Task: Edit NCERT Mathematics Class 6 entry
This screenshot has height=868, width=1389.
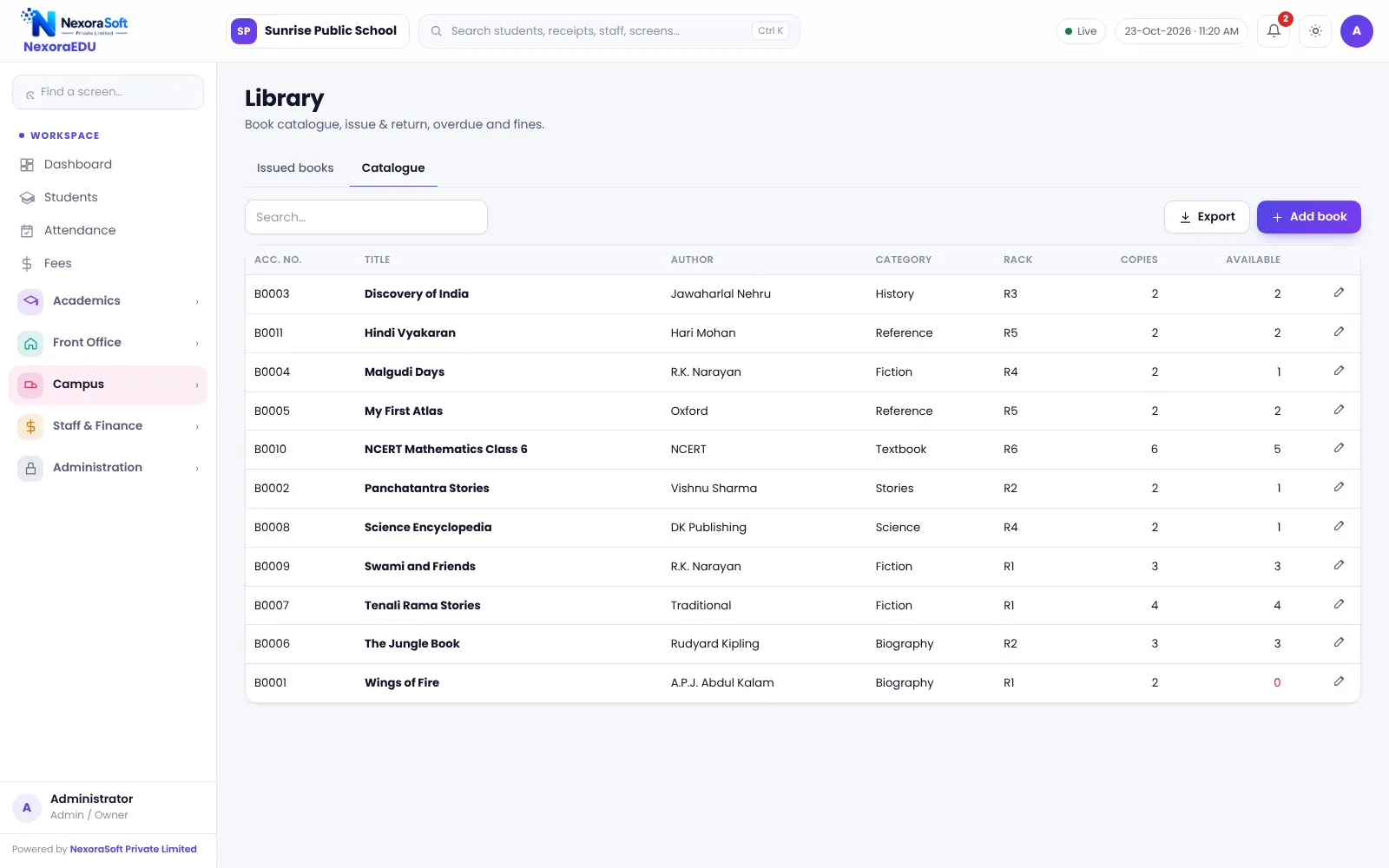Action: [1339, 449]
